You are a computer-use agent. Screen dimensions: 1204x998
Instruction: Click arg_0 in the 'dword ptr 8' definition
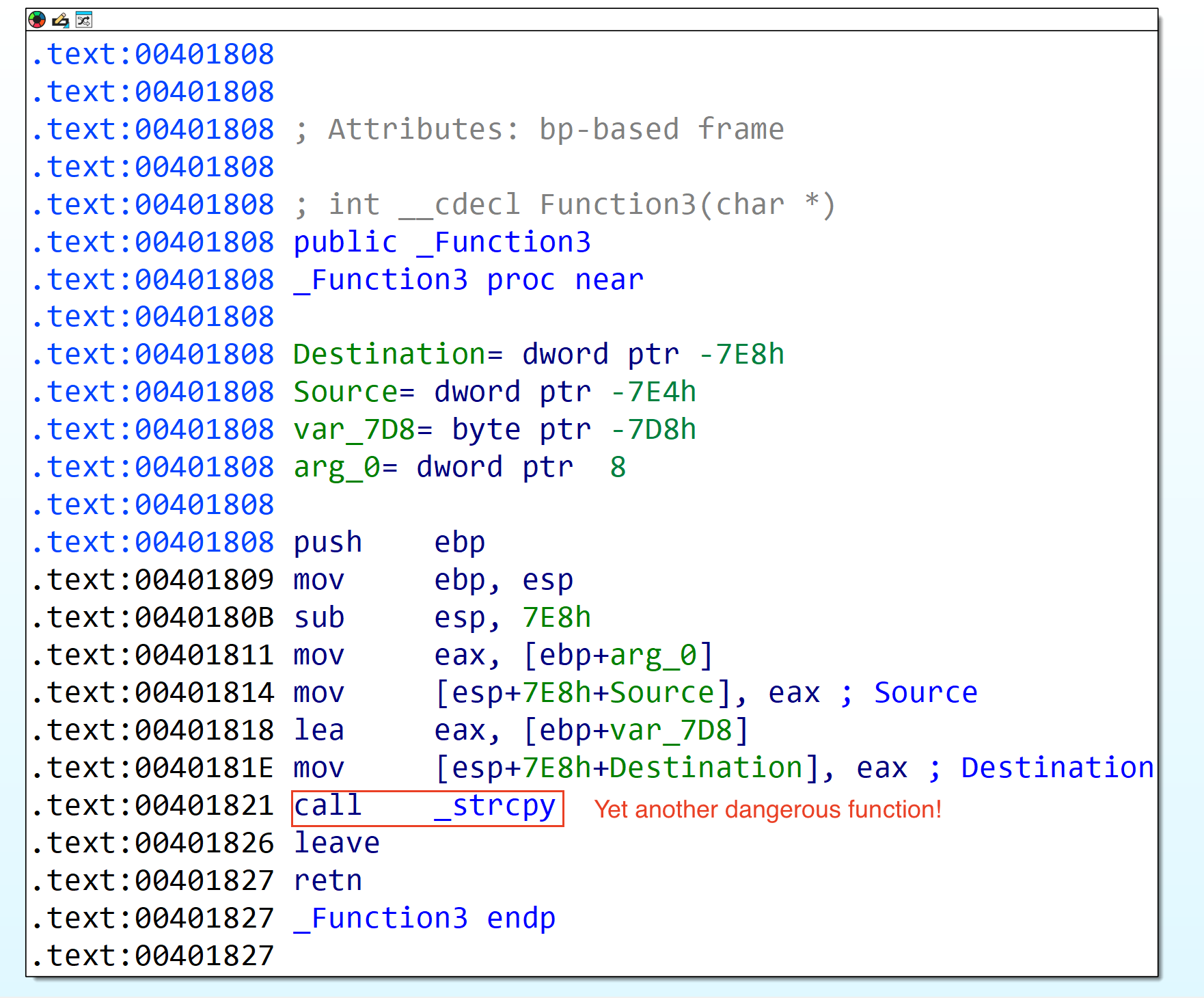[x=336, y=468]
